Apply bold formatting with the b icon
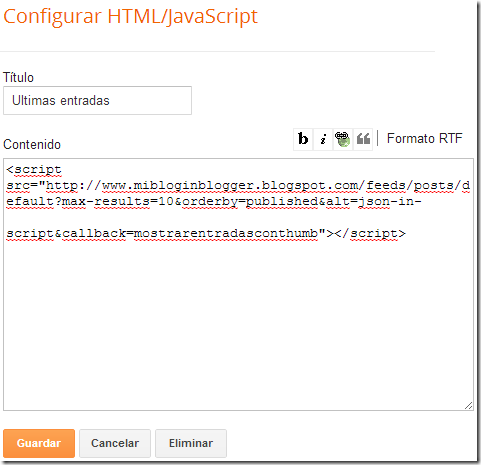Viewport: 481px width, 465px height. click(303, 139)
